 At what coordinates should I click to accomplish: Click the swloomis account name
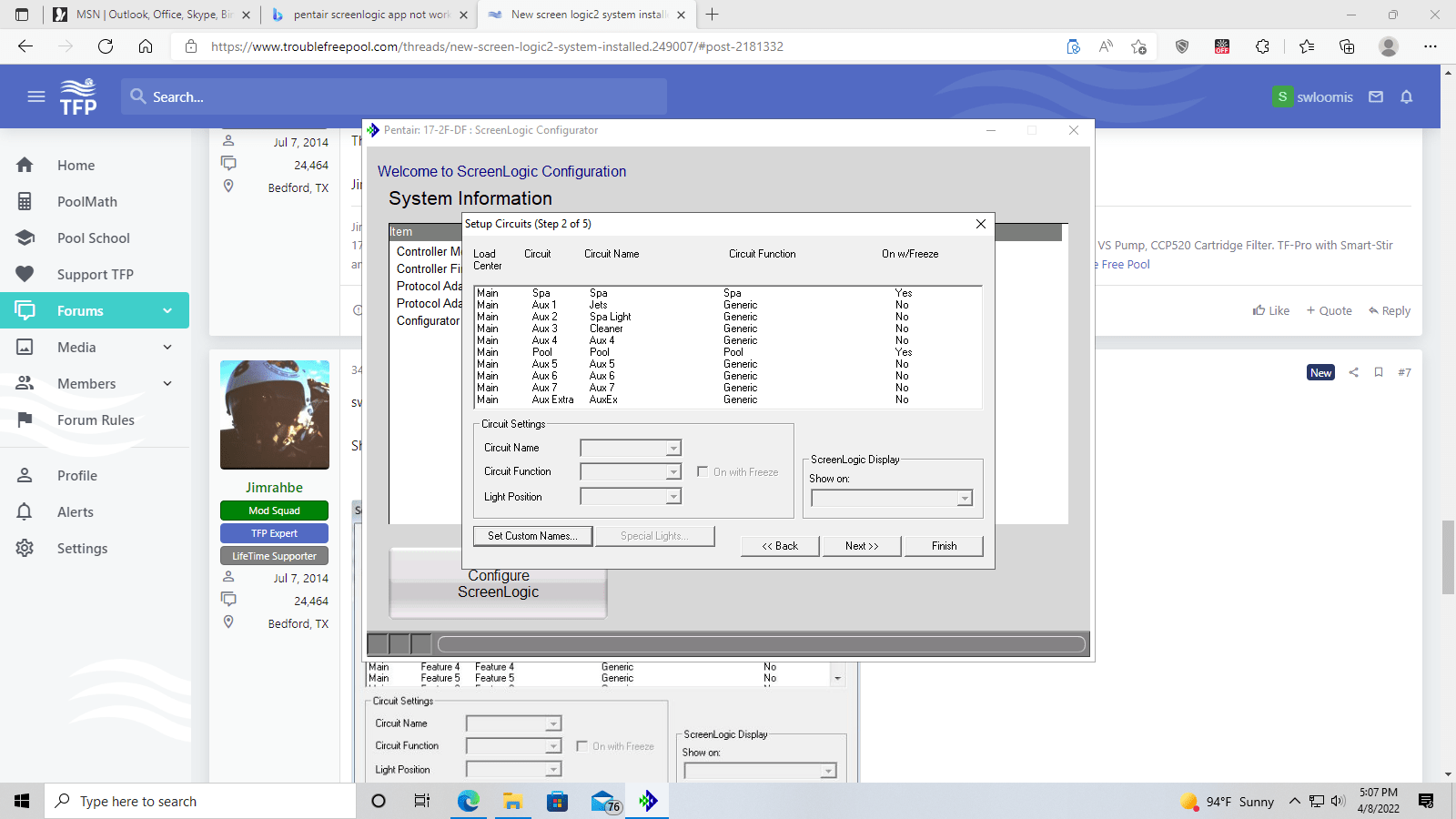1325,96
